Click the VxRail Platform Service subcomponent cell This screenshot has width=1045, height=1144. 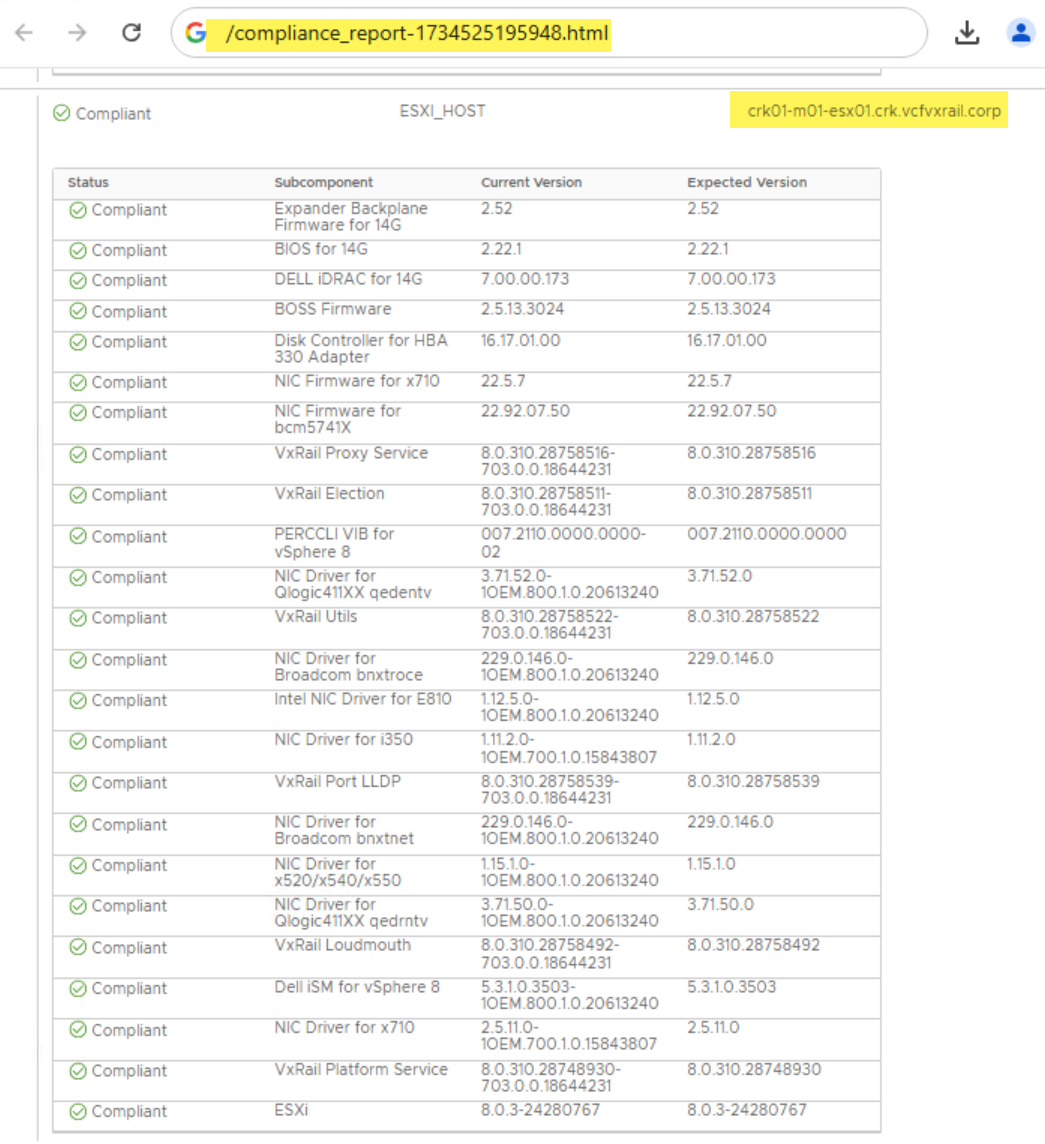[361, 1070]
